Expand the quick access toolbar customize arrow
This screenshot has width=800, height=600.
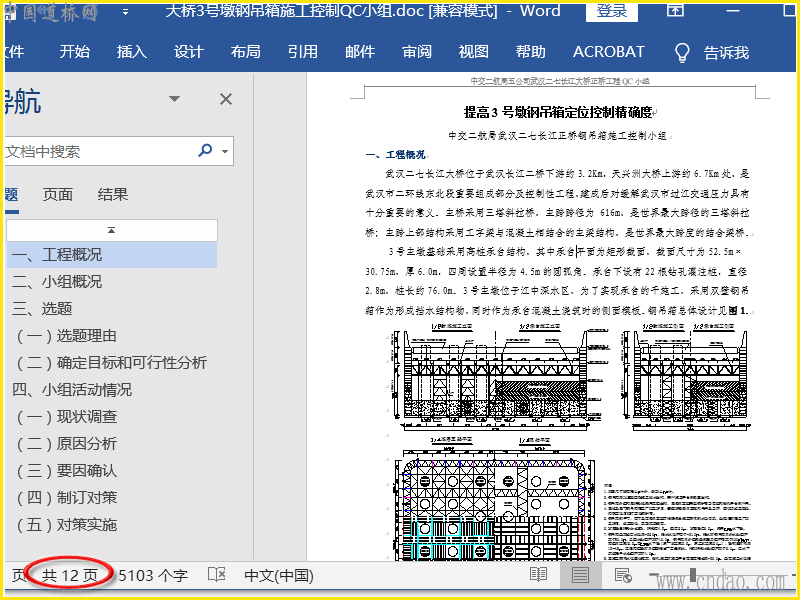126,12
